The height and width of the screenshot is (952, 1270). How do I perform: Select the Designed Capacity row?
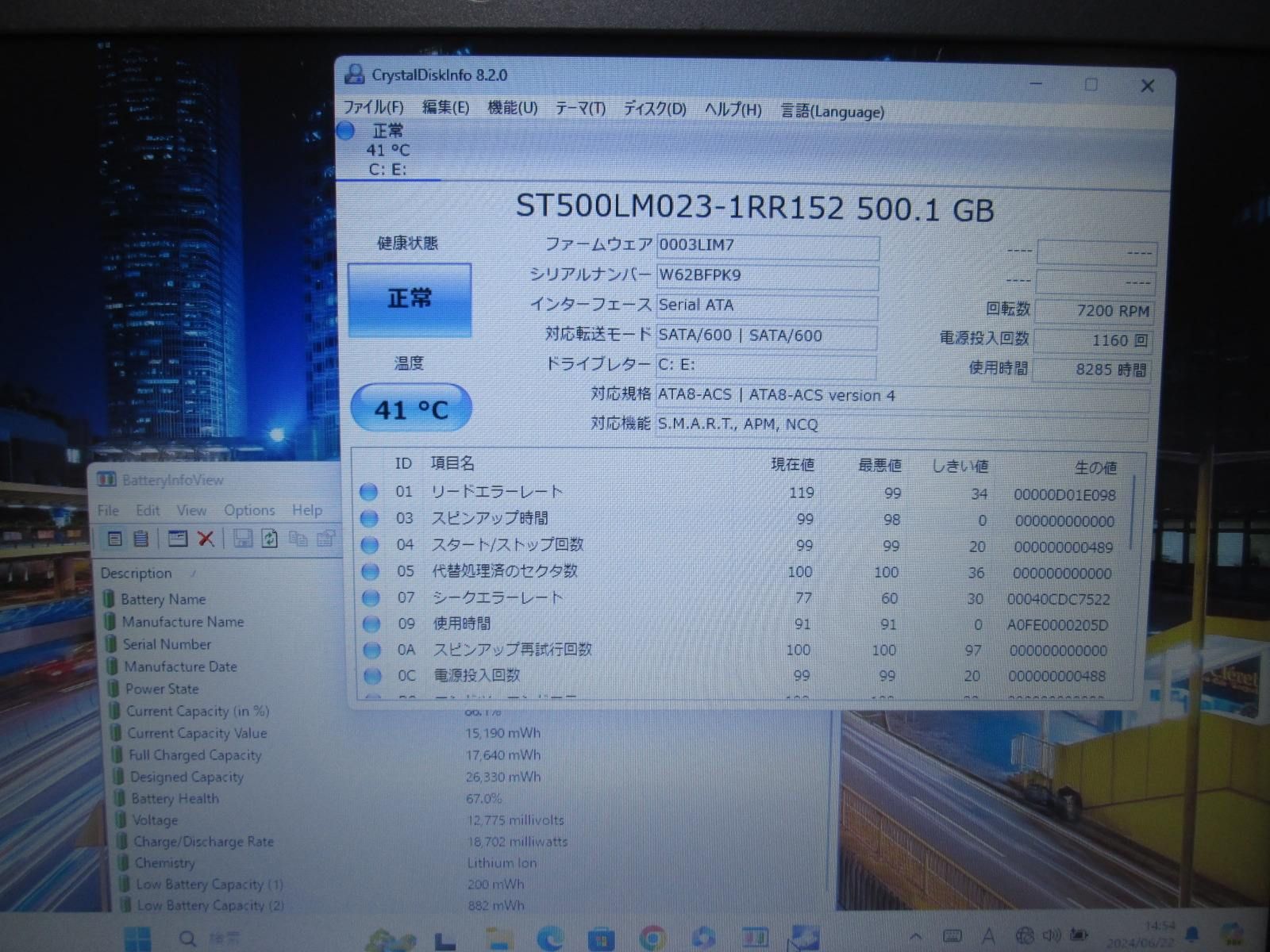[187, 777]
